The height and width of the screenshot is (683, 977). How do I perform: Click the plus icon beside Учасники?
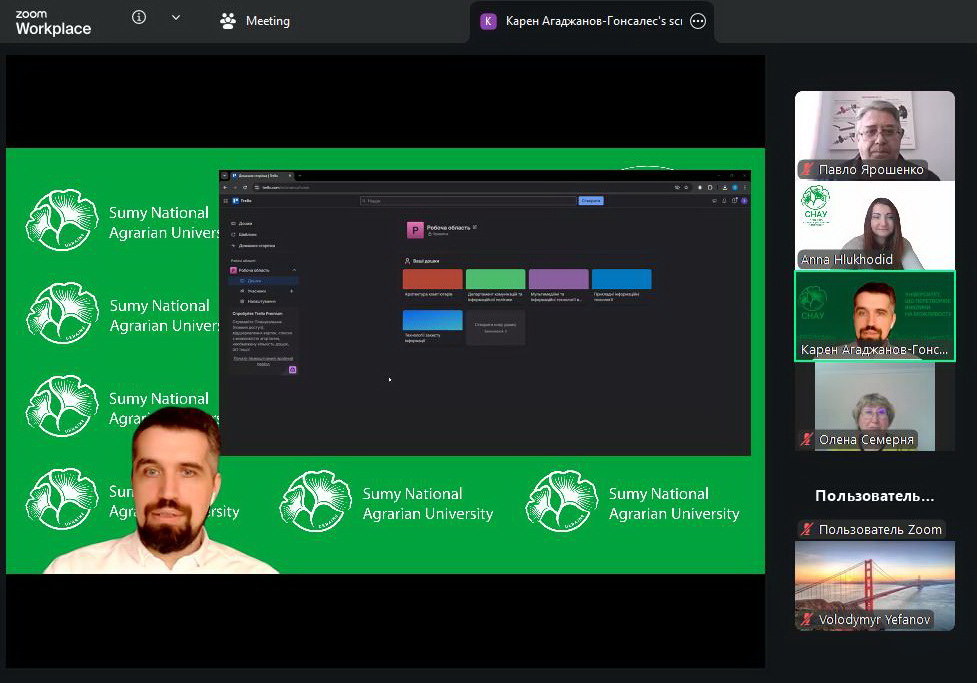coord(291,291)
